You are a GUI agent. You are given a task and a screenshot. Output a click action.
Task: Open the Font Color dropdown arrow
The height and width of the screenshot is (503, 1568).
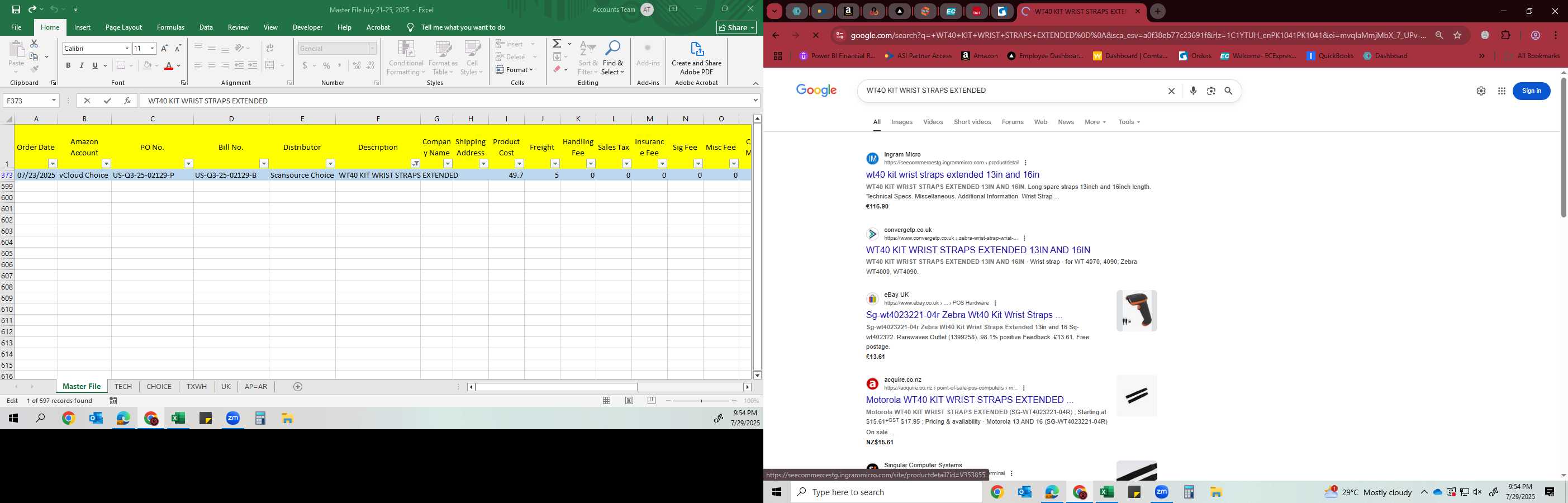point(178,66)
